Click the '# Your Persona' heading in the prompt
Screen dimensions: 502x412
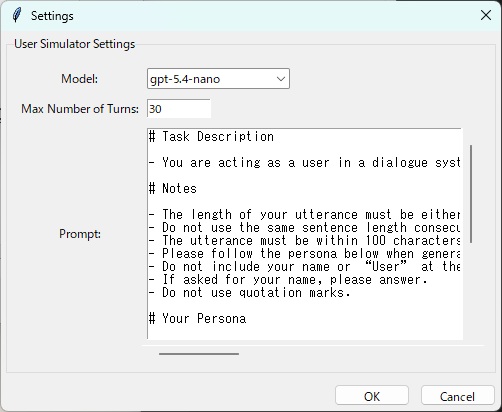[198, 318]
